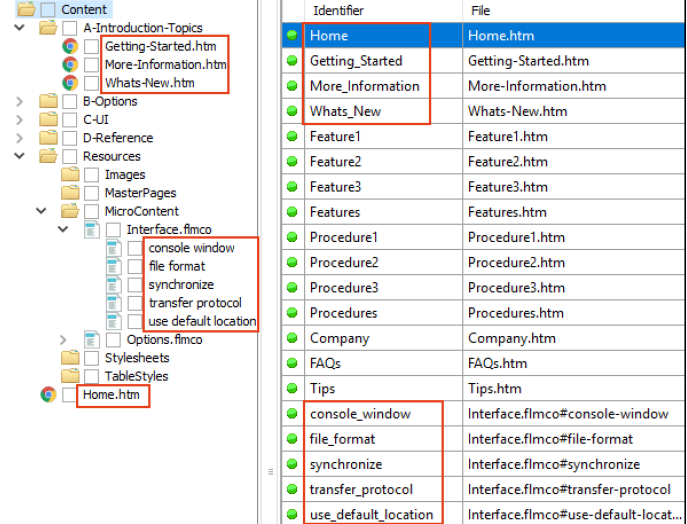Expand the Options.flmco node
Image resolution: width=687 pixels, height=524 pixels.
pyautogui.click(x=65, y=340)
